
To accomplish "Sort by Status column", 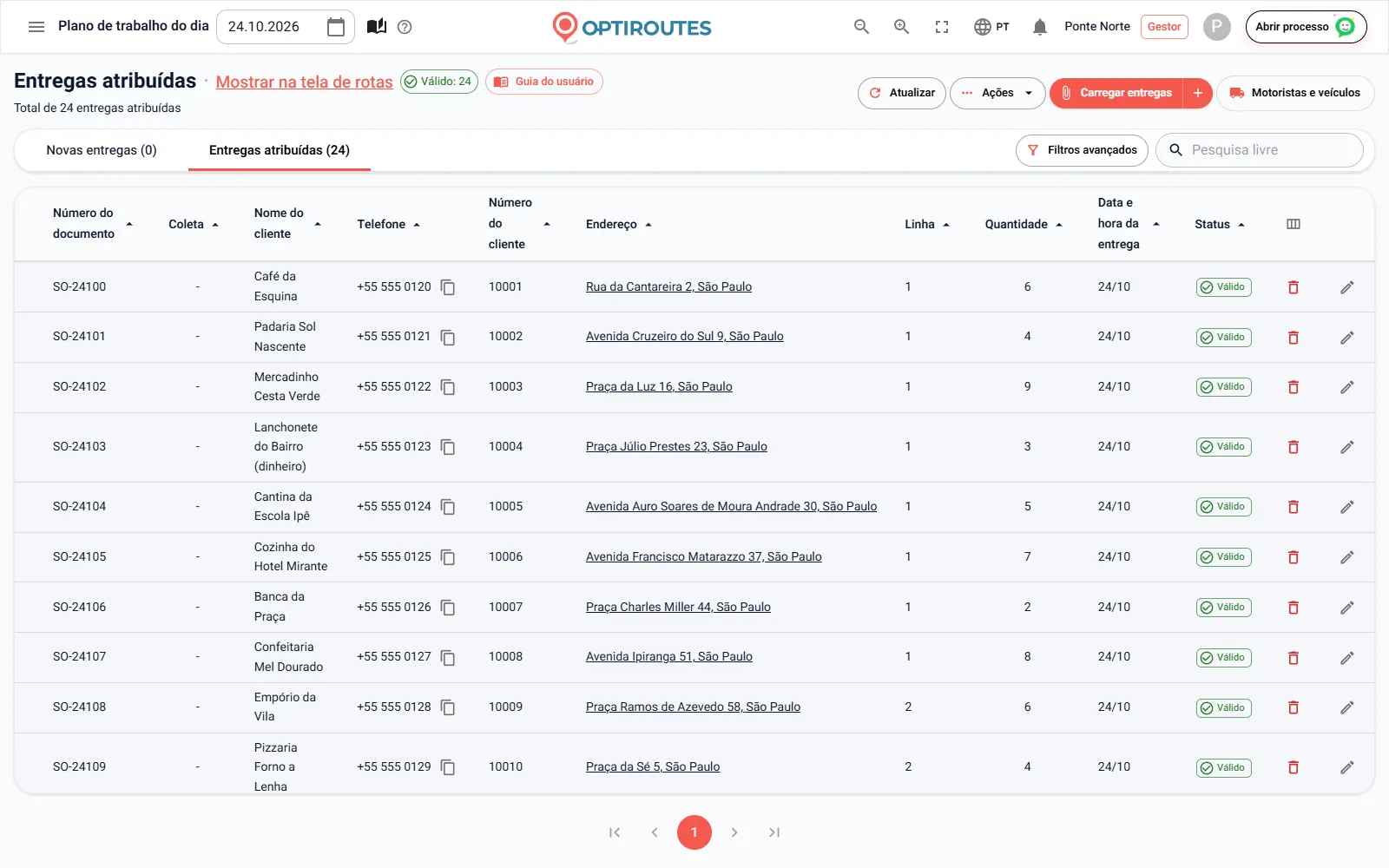I will pyautogui.click(x=1220, y=224).
